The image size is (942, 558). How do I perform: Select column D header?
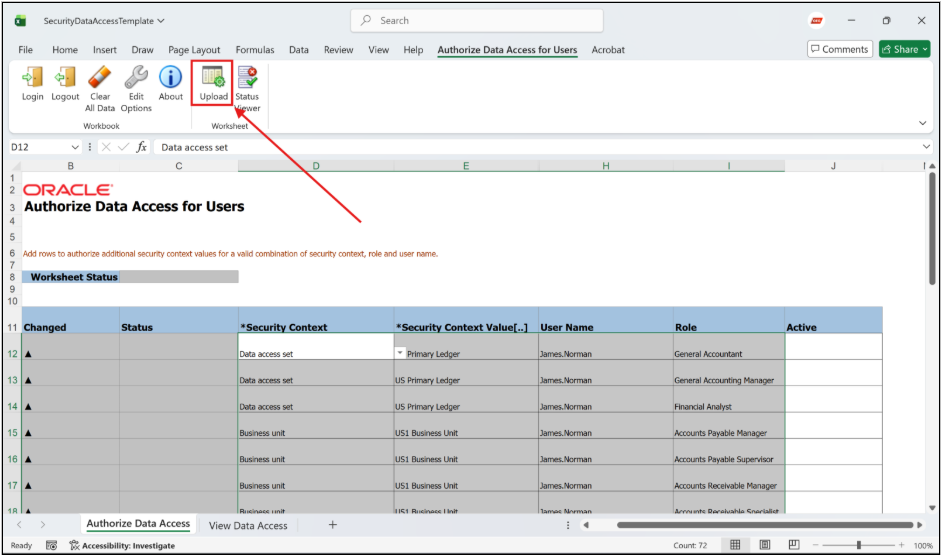click(316, 166)
